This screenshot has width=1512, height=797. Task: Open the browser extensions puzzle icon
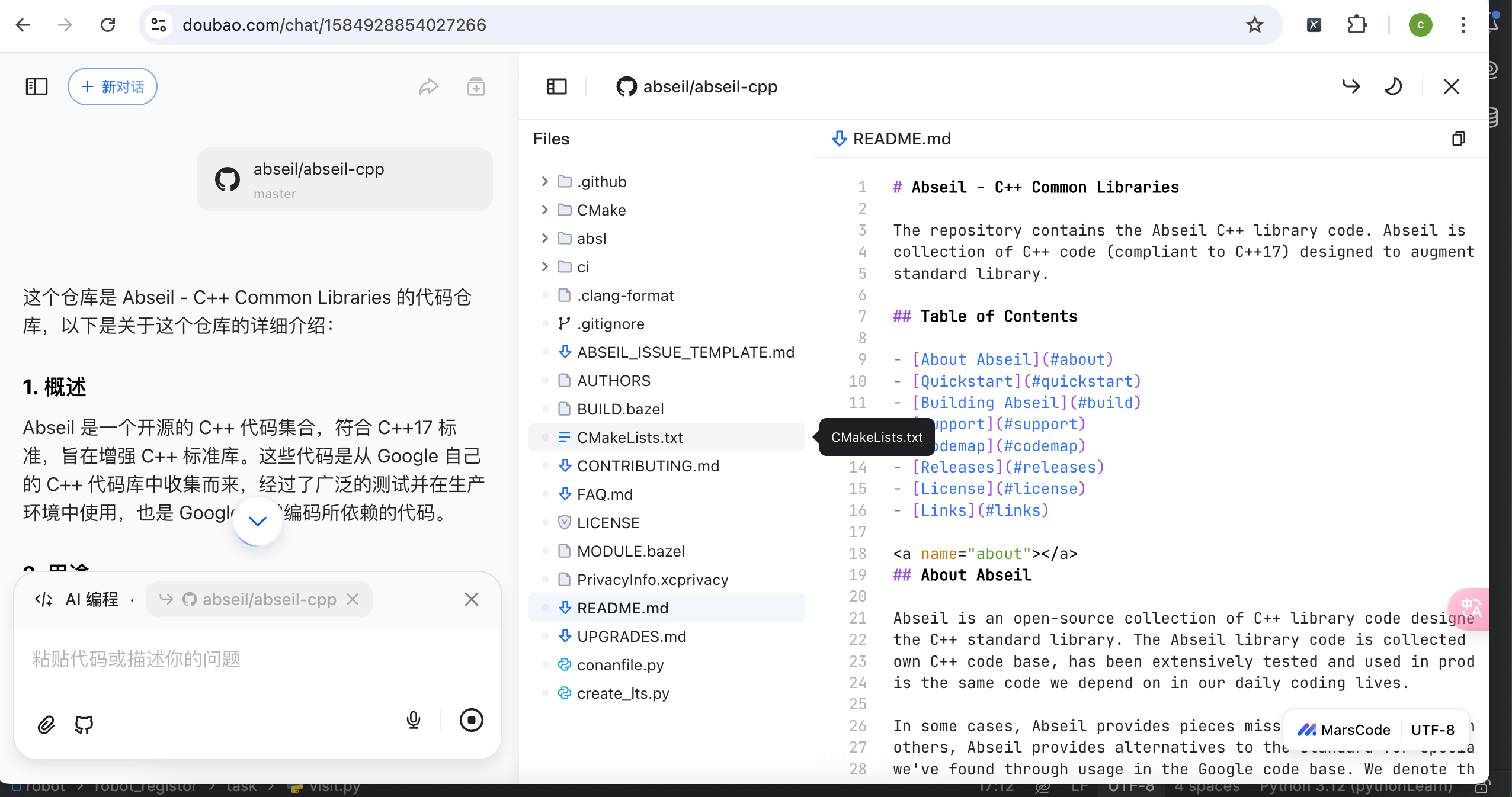(1357, 25)
